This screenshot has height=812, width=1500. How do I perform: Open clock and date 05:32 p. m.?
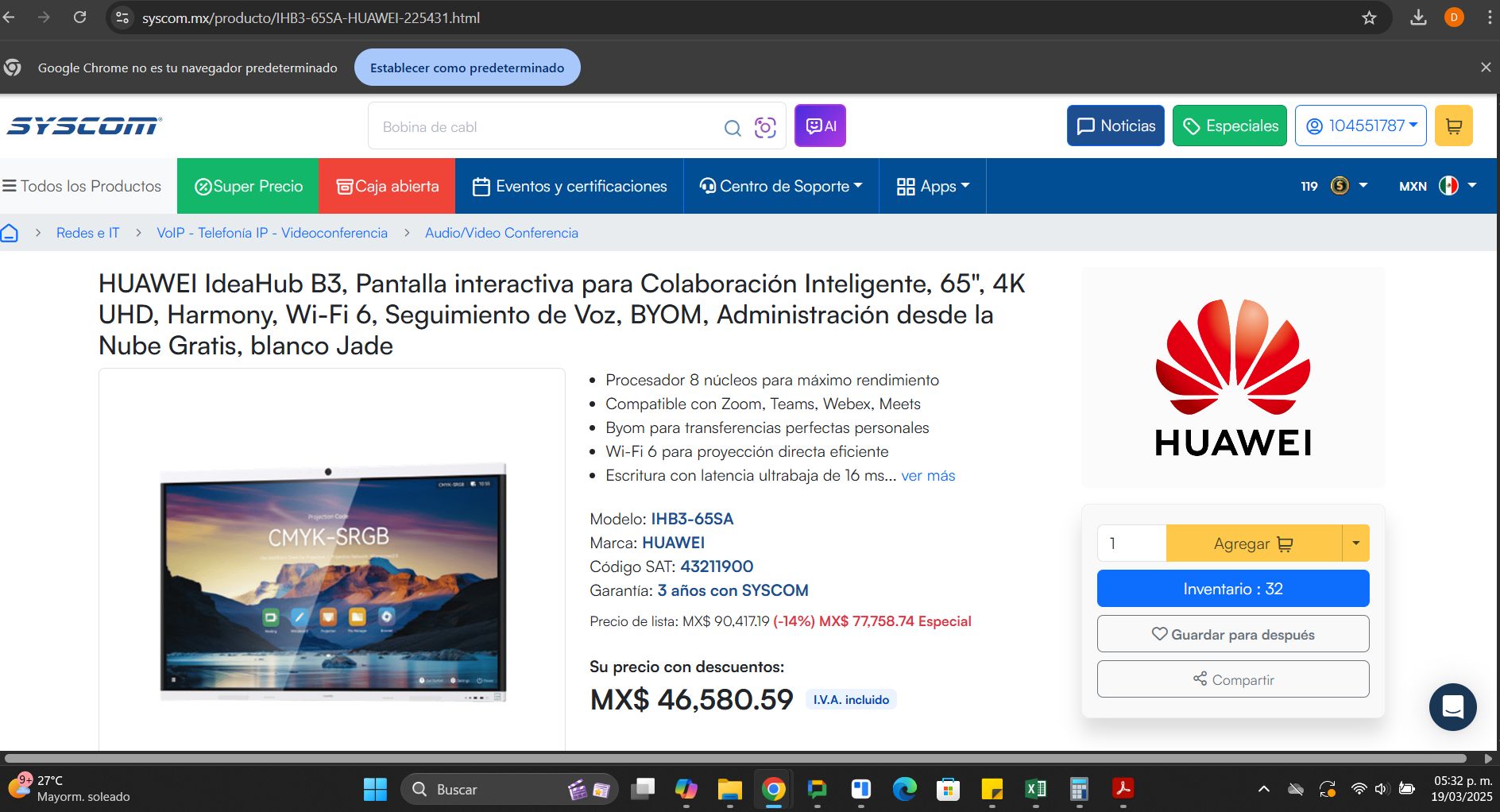(x=1462, y=788)
